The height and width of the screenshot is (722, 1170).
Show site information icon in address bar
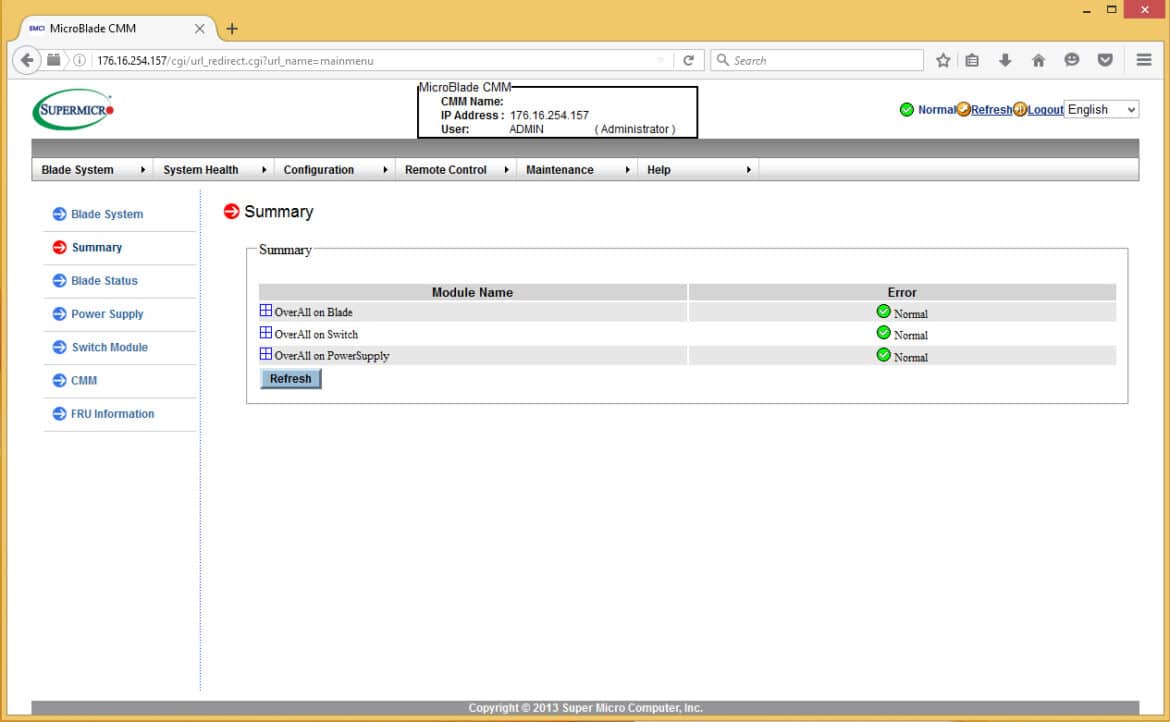pos(79,60)
